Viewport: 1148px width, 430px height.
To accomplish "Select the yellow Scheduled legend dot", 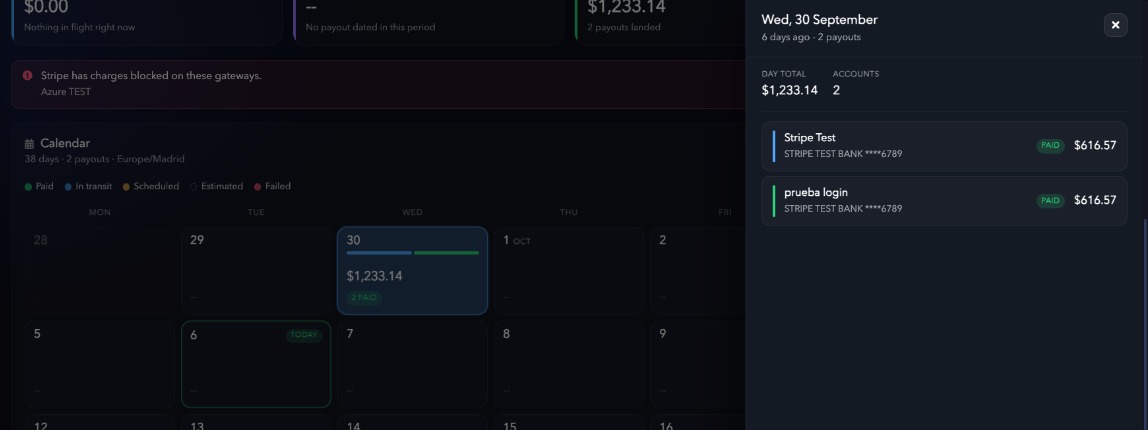I will [x=126, y=187].
